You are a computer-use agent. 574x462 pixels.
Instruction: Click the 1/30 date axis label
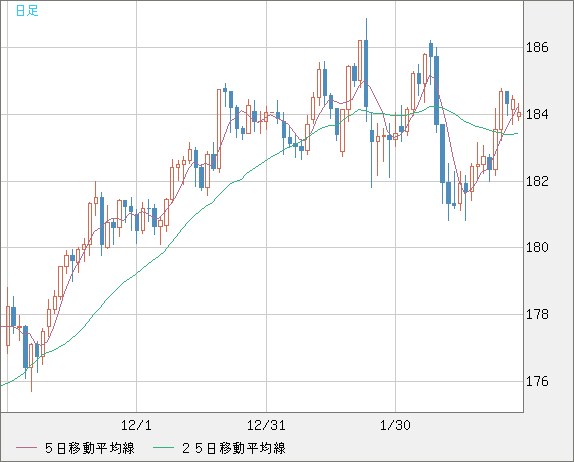point(395,425)
